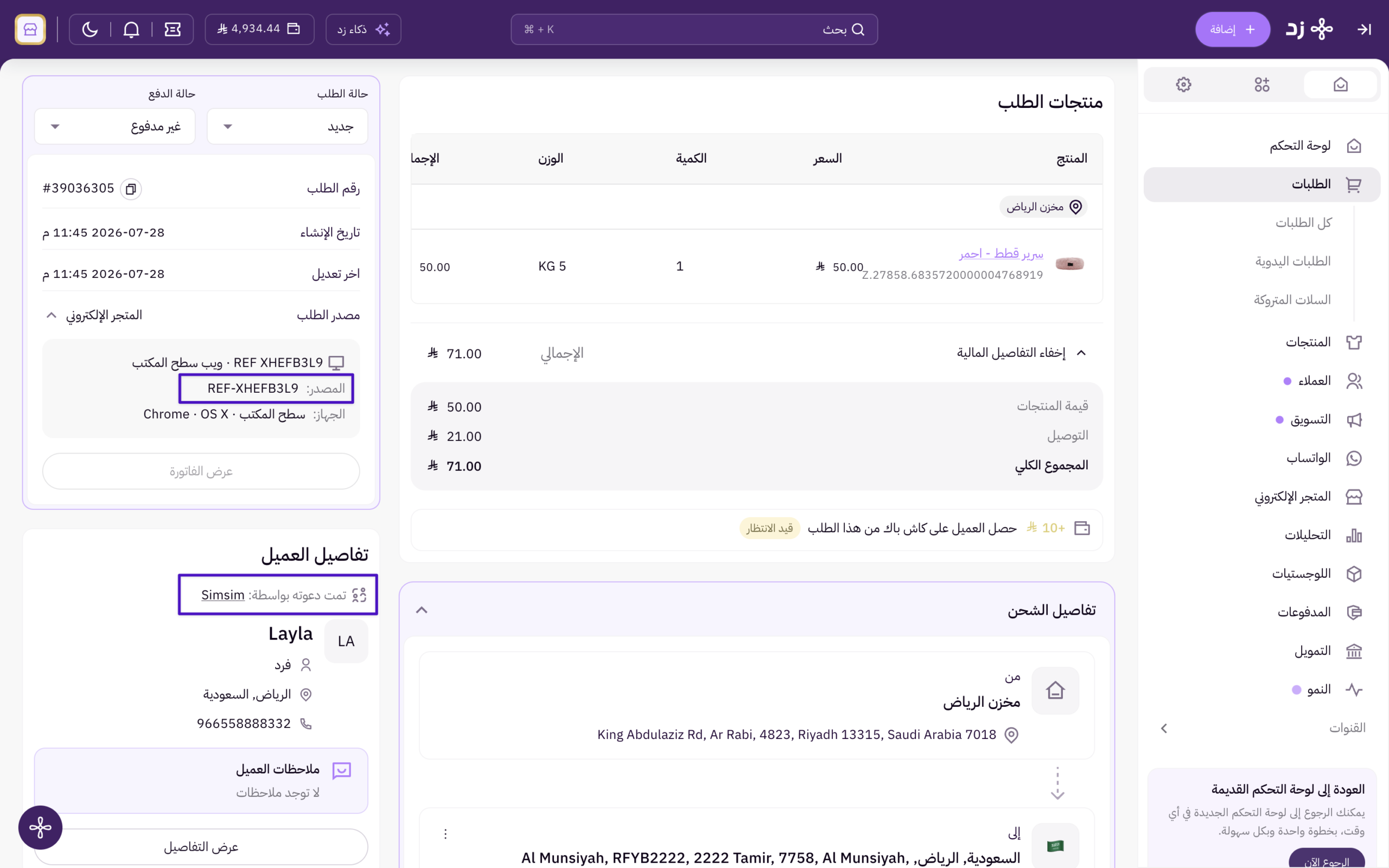Click customer phone 966558888332
The width and height of the screenshot is (1389, 868).
click(244, 724)
